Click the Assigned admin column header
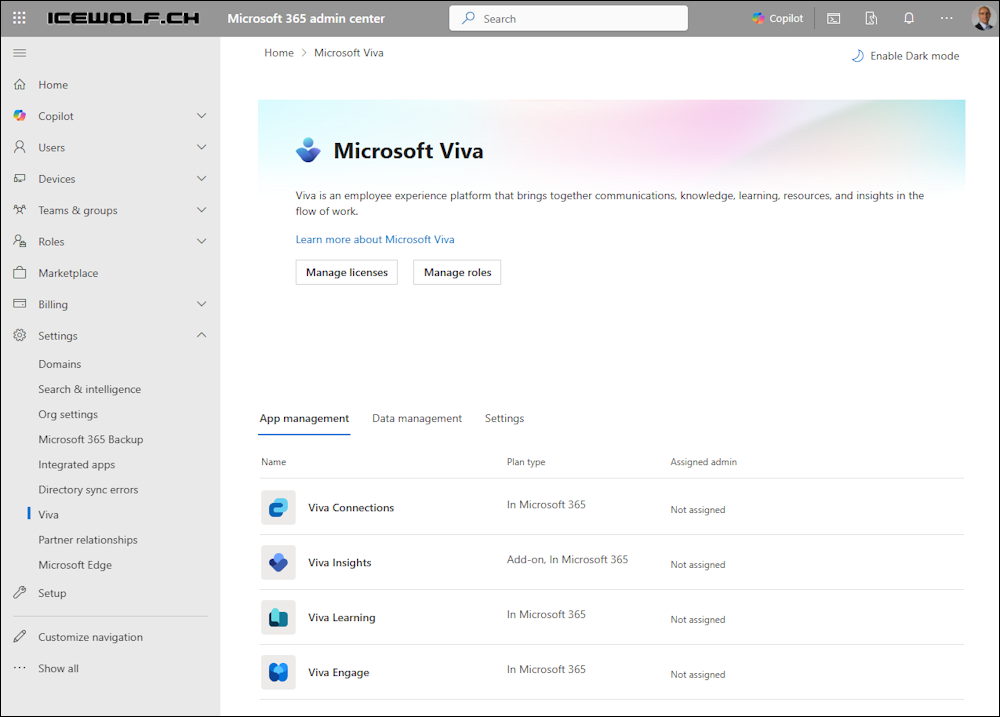Image resolution: width=1000 pixels, height=717 pixels. click(x=703, y=462)
